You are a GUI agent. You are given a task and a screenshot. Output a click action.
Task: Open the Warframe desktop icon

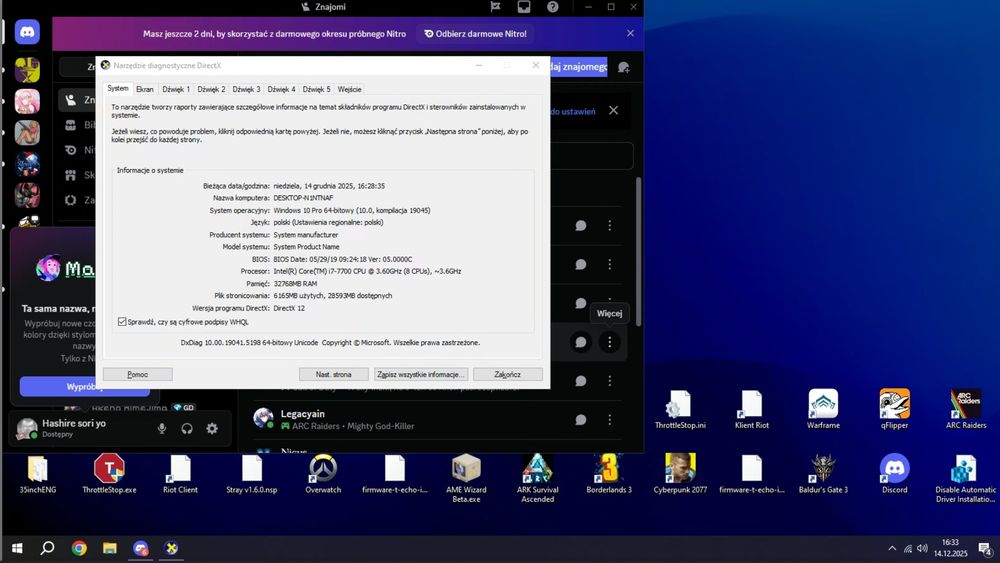(823, 409)
